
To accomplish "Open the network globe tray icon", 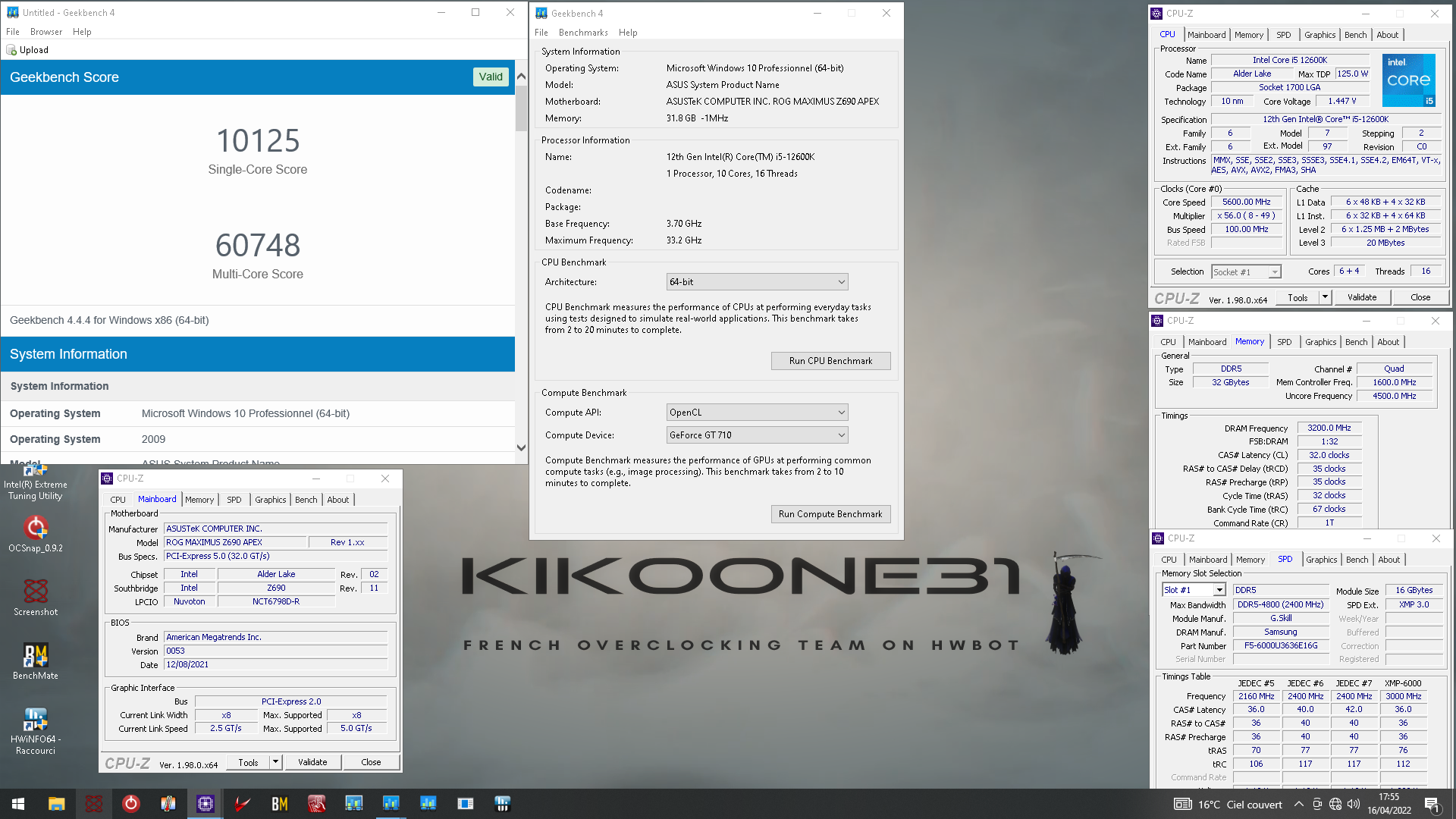I will (1335, 805).
